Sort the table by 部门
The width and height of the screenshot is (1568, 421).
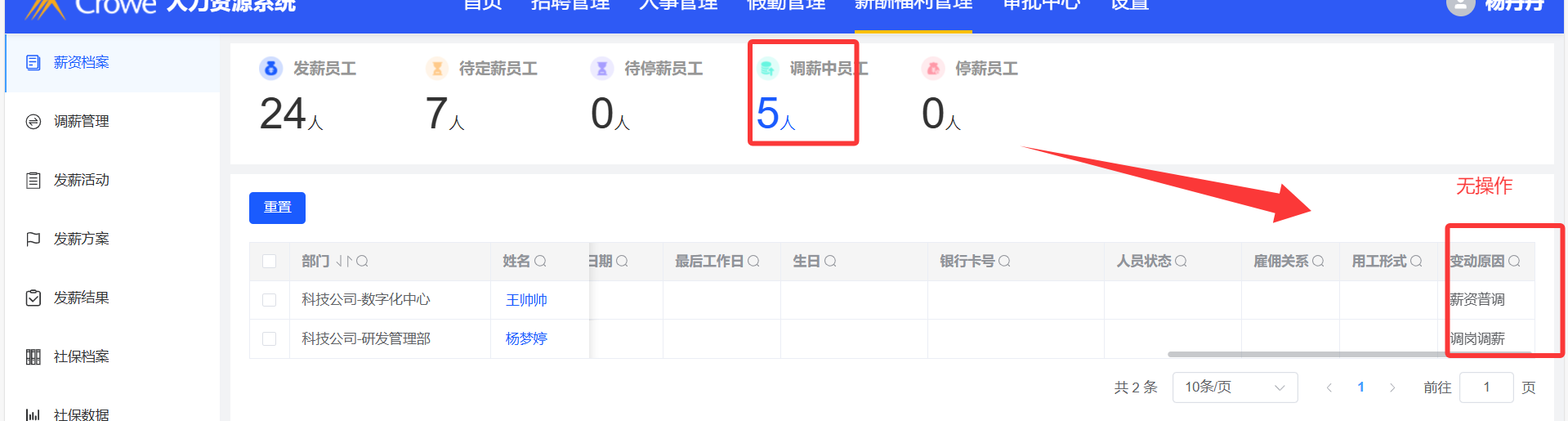344,262
